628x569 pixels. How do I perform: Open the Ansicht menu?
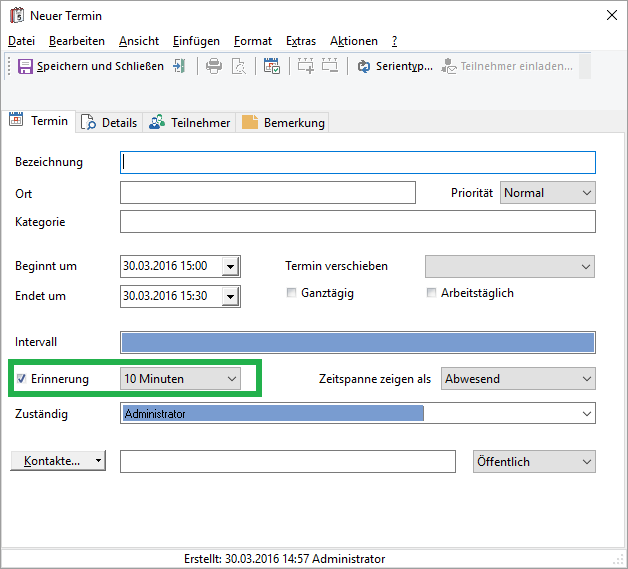(139, 41)
